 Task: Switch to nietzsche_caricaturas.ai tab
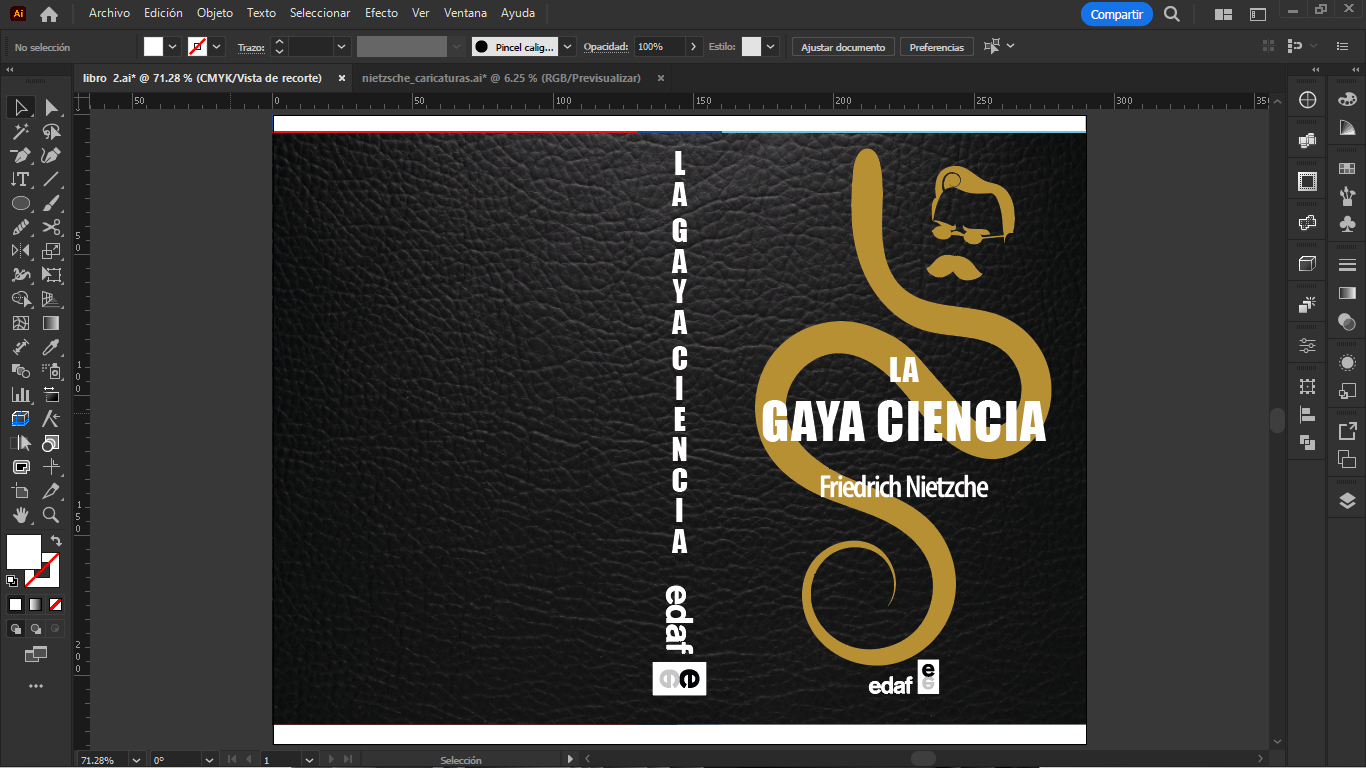[501, 78]
